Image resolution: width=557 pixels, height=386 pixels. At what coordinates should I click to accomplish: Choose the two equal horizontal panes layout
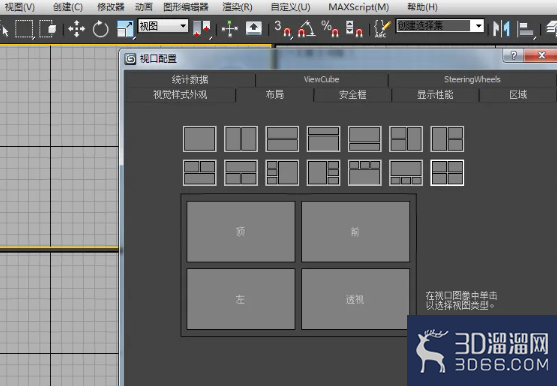coord(282,139)
